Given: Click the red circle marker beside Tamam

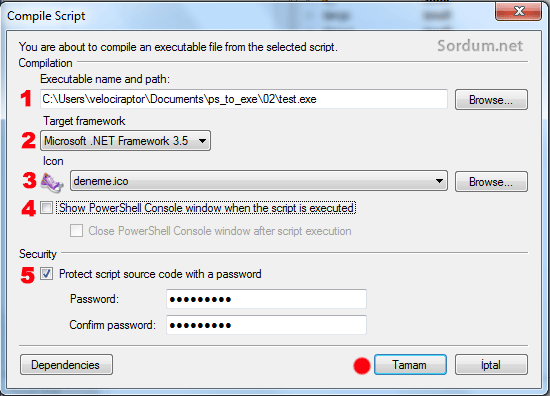Looking at the screenshot, I should tap(362, 366).
